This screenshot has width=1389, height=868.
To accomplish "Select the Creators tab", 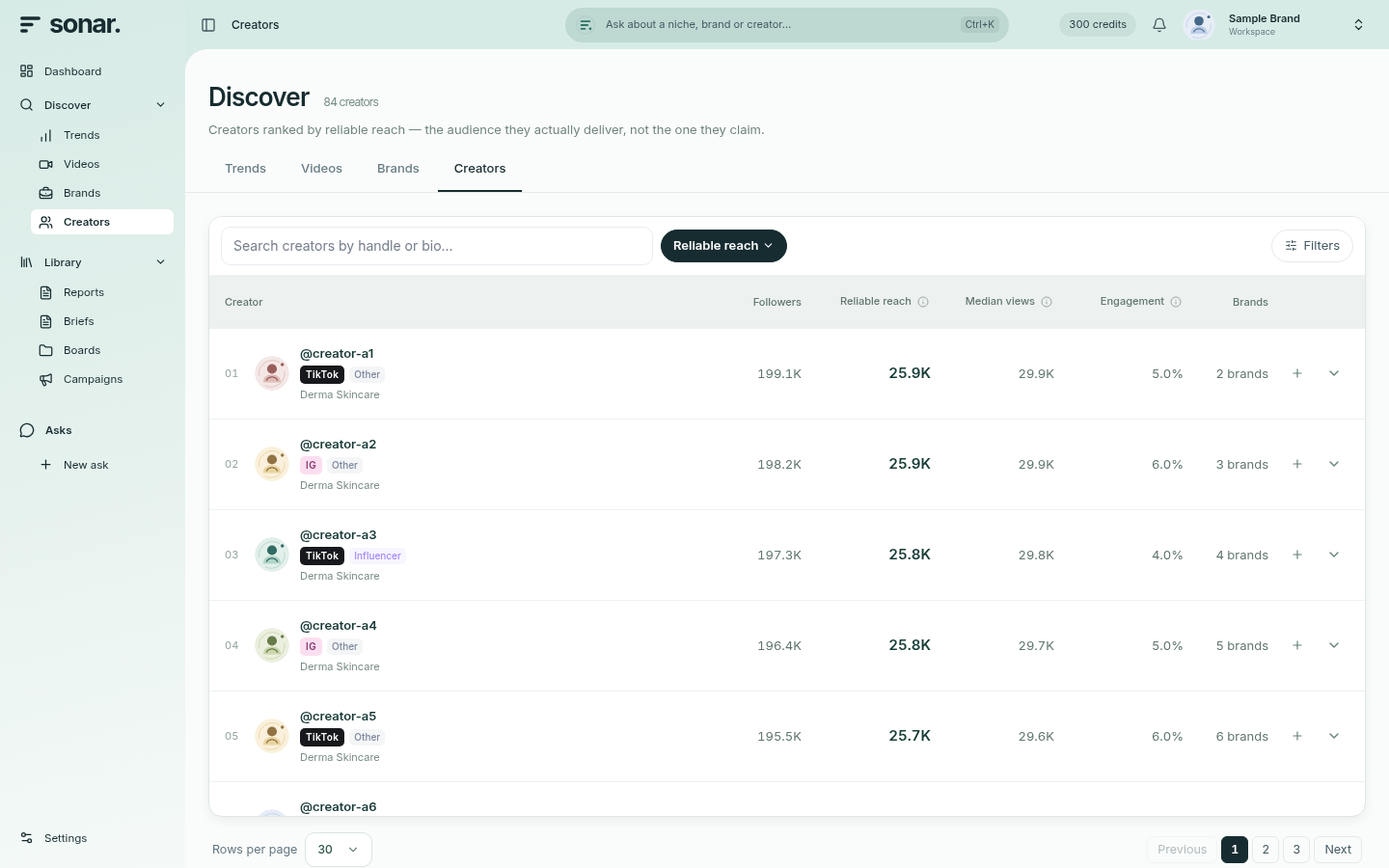I will click(x=479, y=168).
